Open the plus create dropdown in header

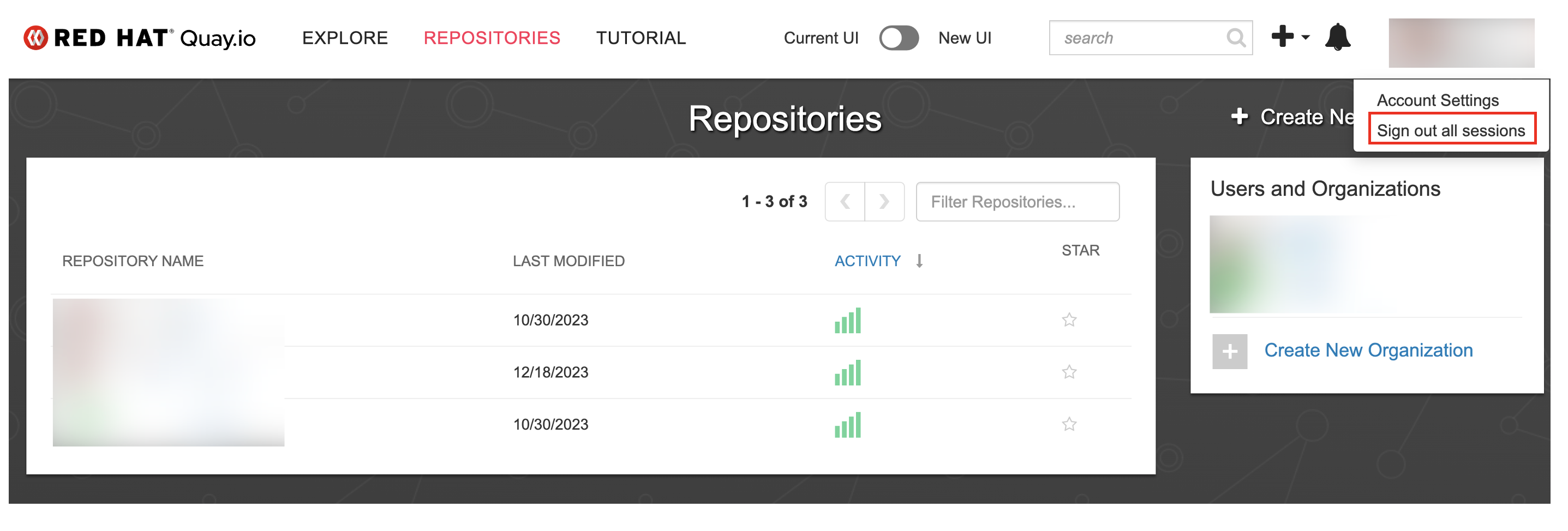[x=1289, y=37]
